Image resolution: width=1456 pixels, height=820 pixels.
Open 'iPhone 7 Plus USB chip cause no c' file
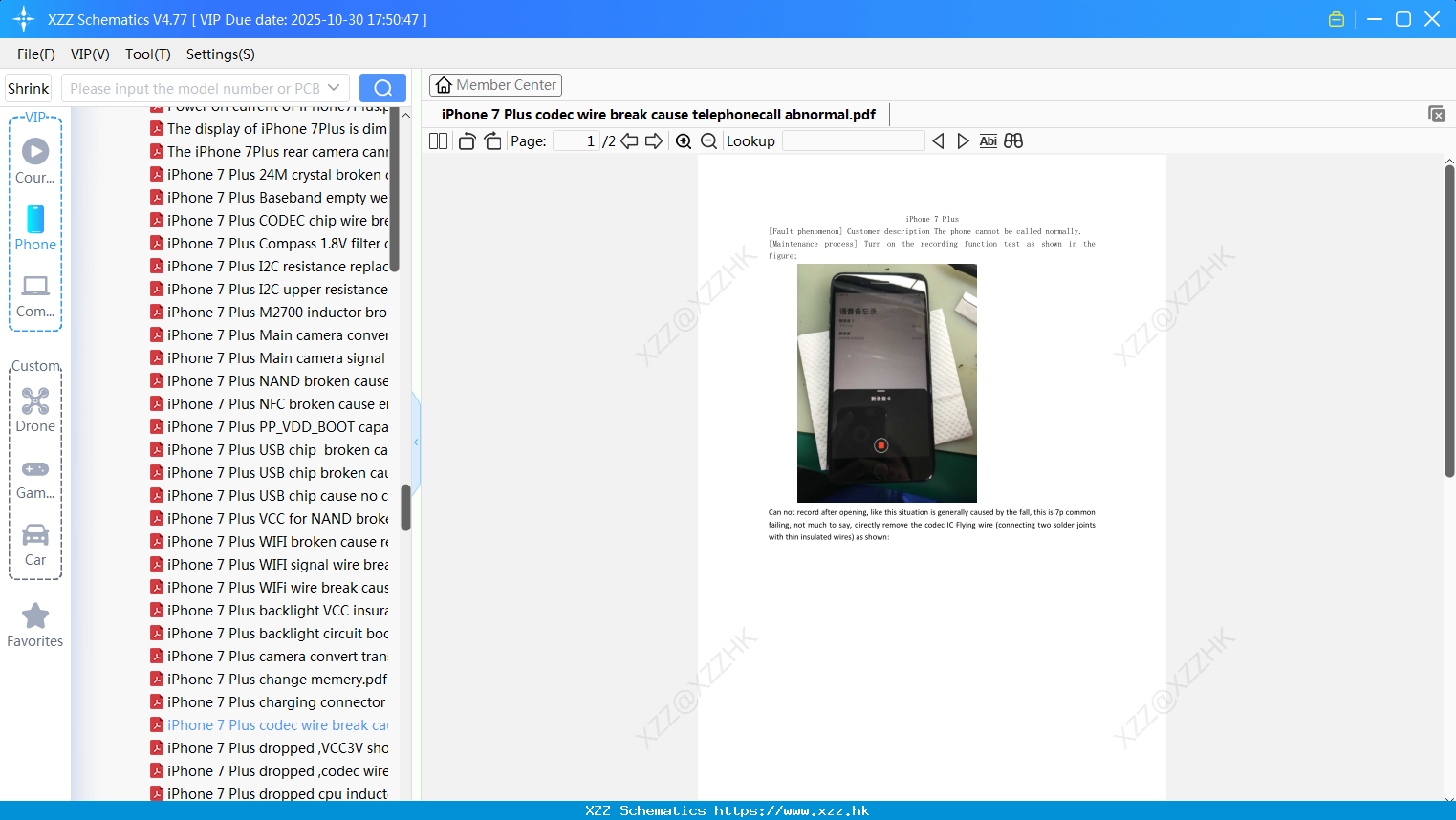[x=270, y=496]
